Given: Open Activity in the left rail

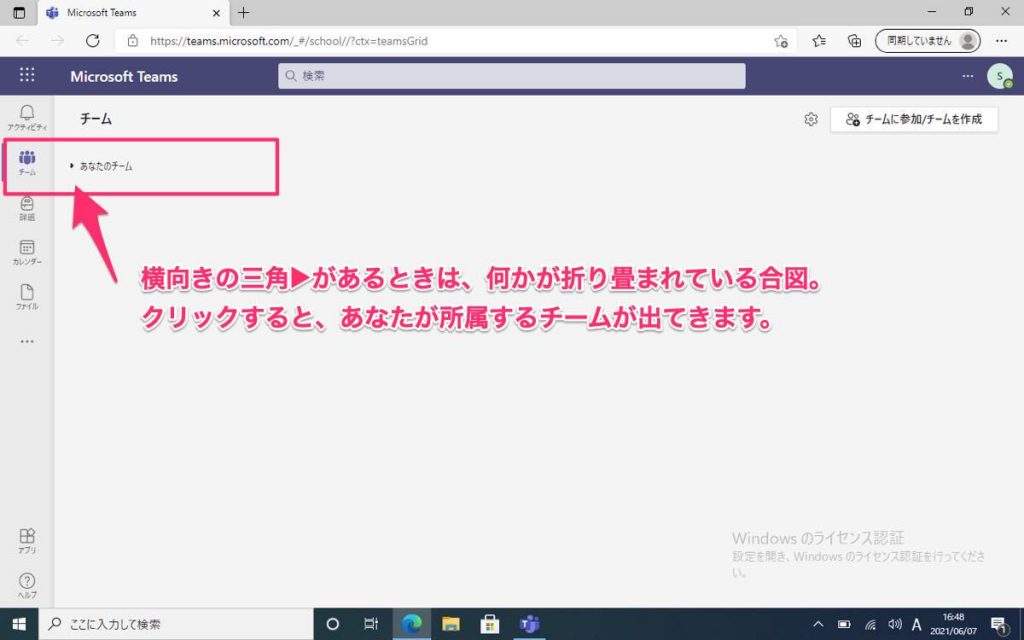Looking at the screenshot, I should [27, 118].
